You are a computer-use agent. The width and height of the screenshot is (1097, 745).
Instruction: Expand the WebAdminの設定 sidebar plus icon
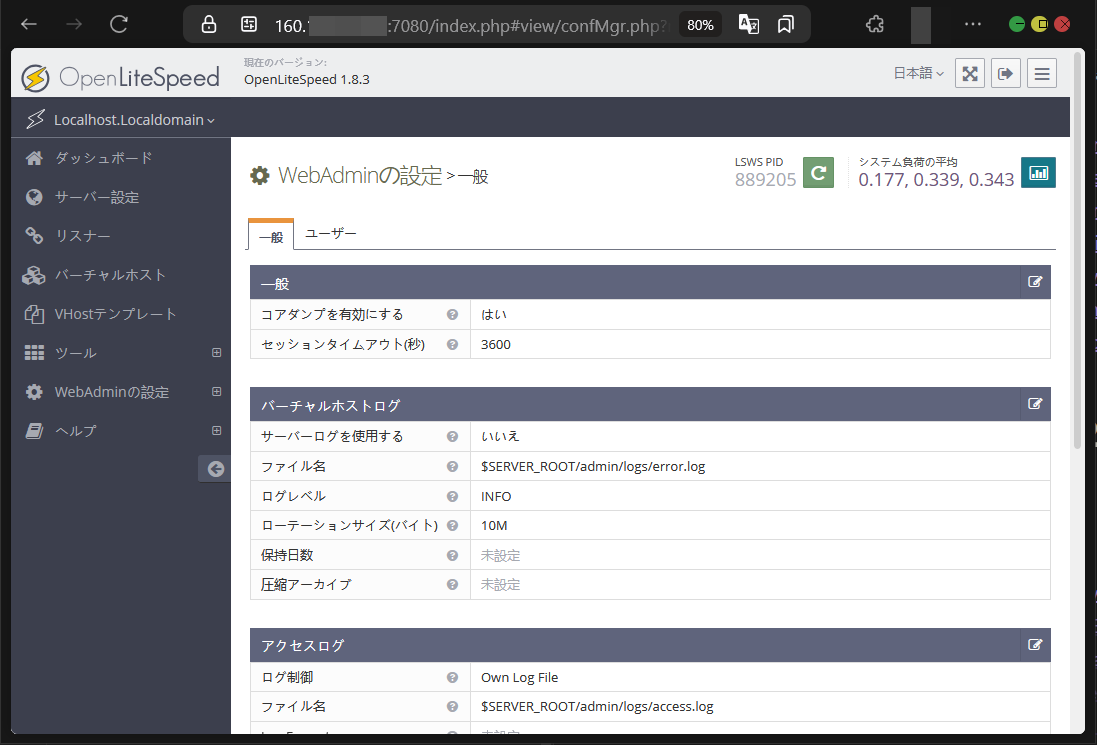pos(217,392)
